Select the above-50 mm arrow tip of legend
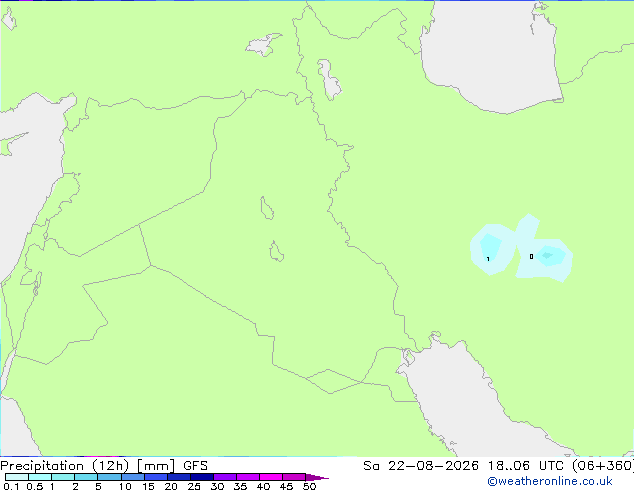Viewport: 634px width, 490px height. tap(317, 477)
